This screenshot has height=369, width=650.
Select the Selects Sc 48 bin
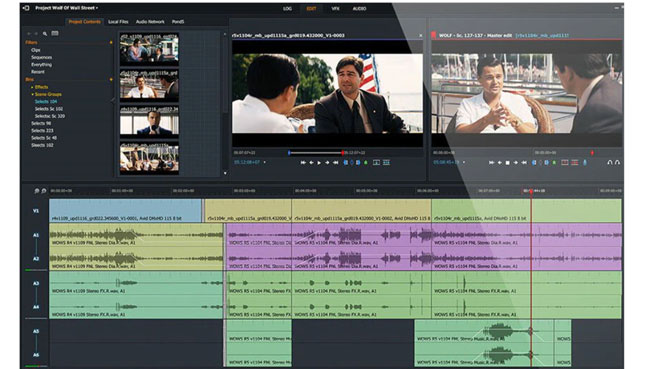click(44, 138)
